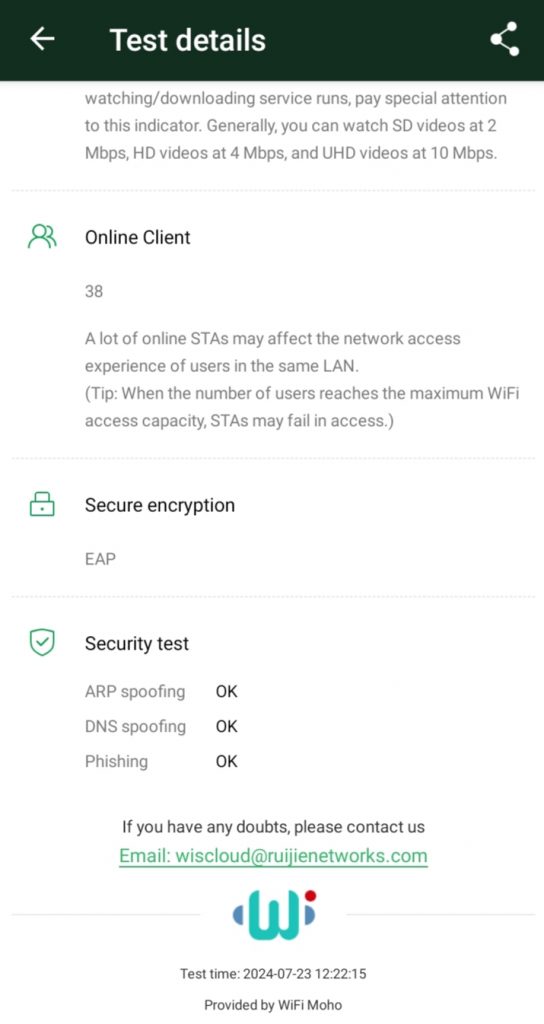
Task: Tap the contact us doubts message
Action: click(x=273, y=827)
